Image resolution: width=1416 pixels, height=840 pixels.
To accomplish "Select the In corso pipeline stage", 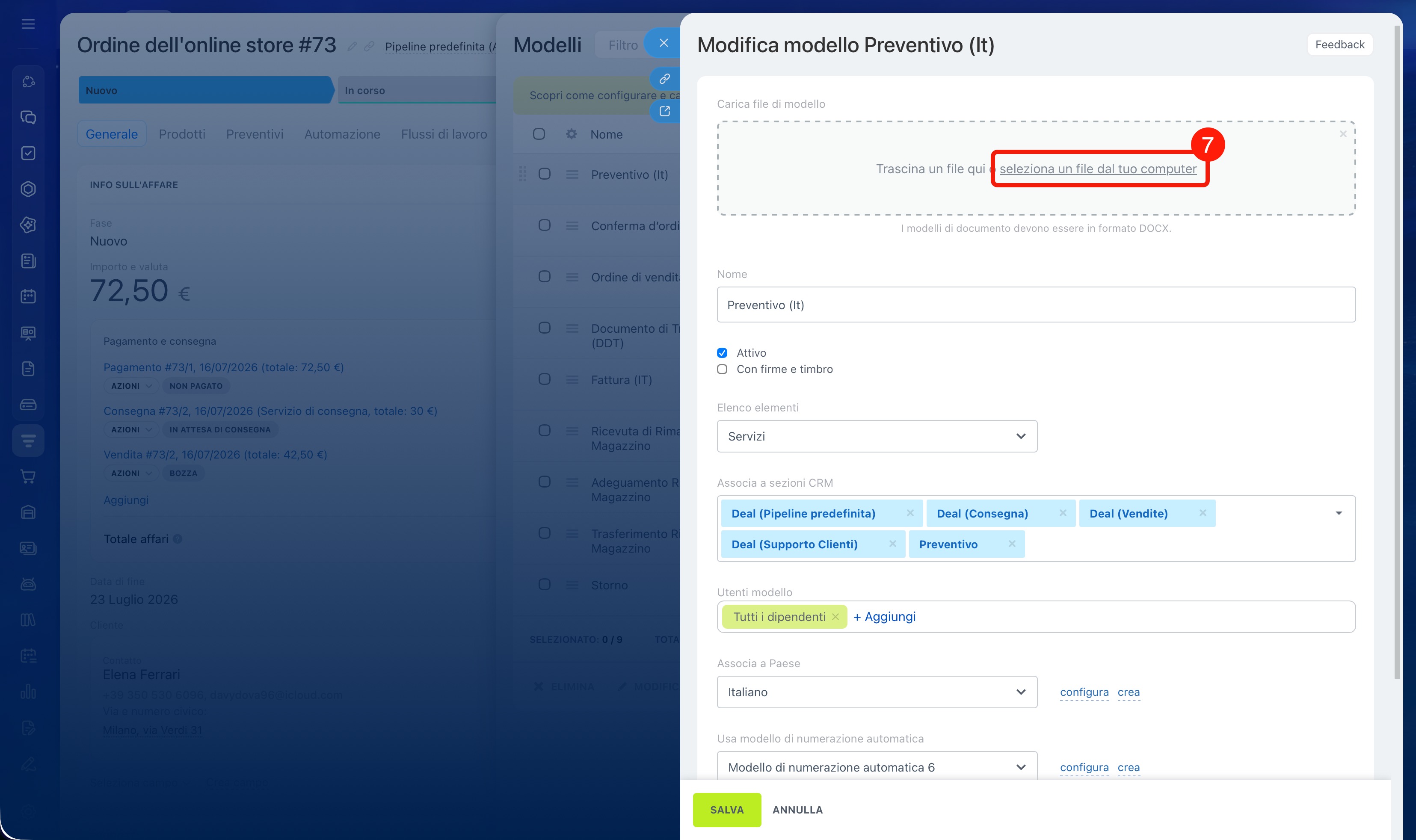I will coord(417,91).
